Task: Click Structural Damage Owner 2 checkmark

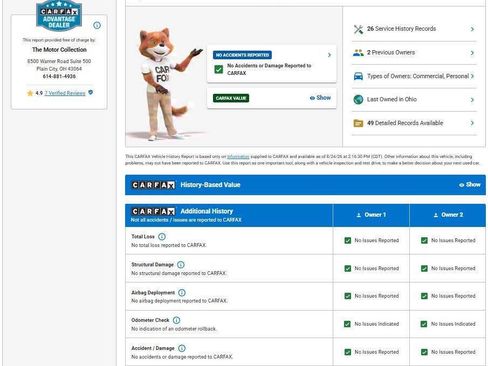Action: (424, 269)
